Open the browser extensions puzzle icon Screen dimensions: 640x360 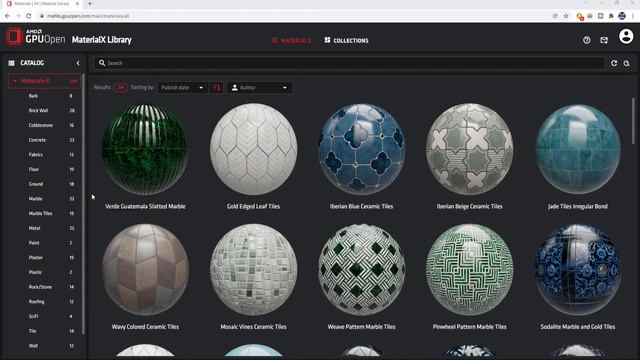coord(611,16)
